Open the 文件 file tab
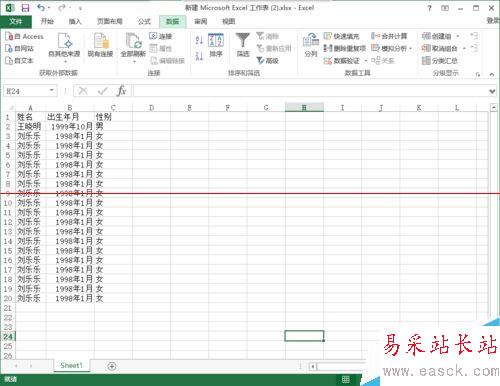This screenshot has width=500, height=386. click(x=16, y=22)
